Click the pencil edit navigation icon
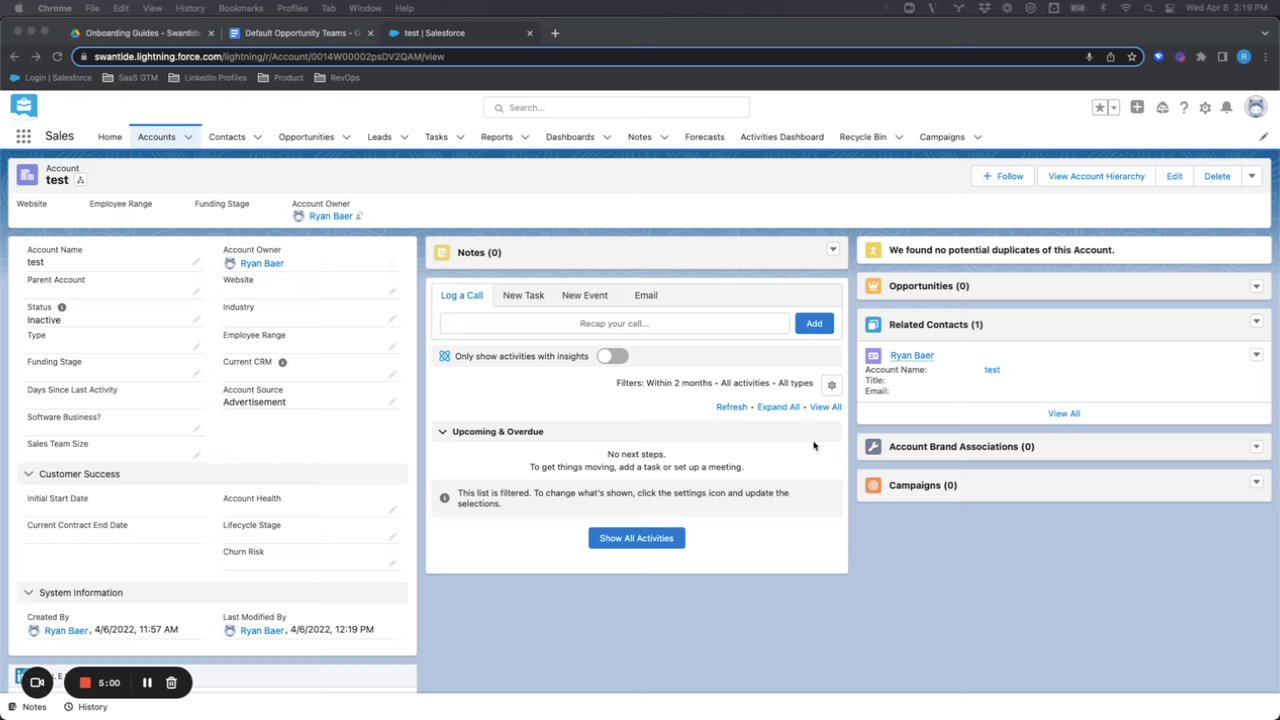The height and width of the screenshot is (720, 1280). 1263,137
